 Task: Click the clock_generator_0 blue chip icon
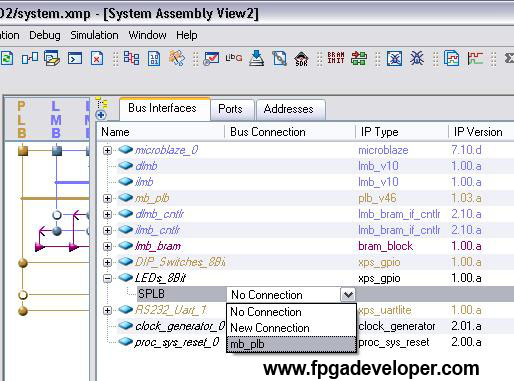point(125,326)
